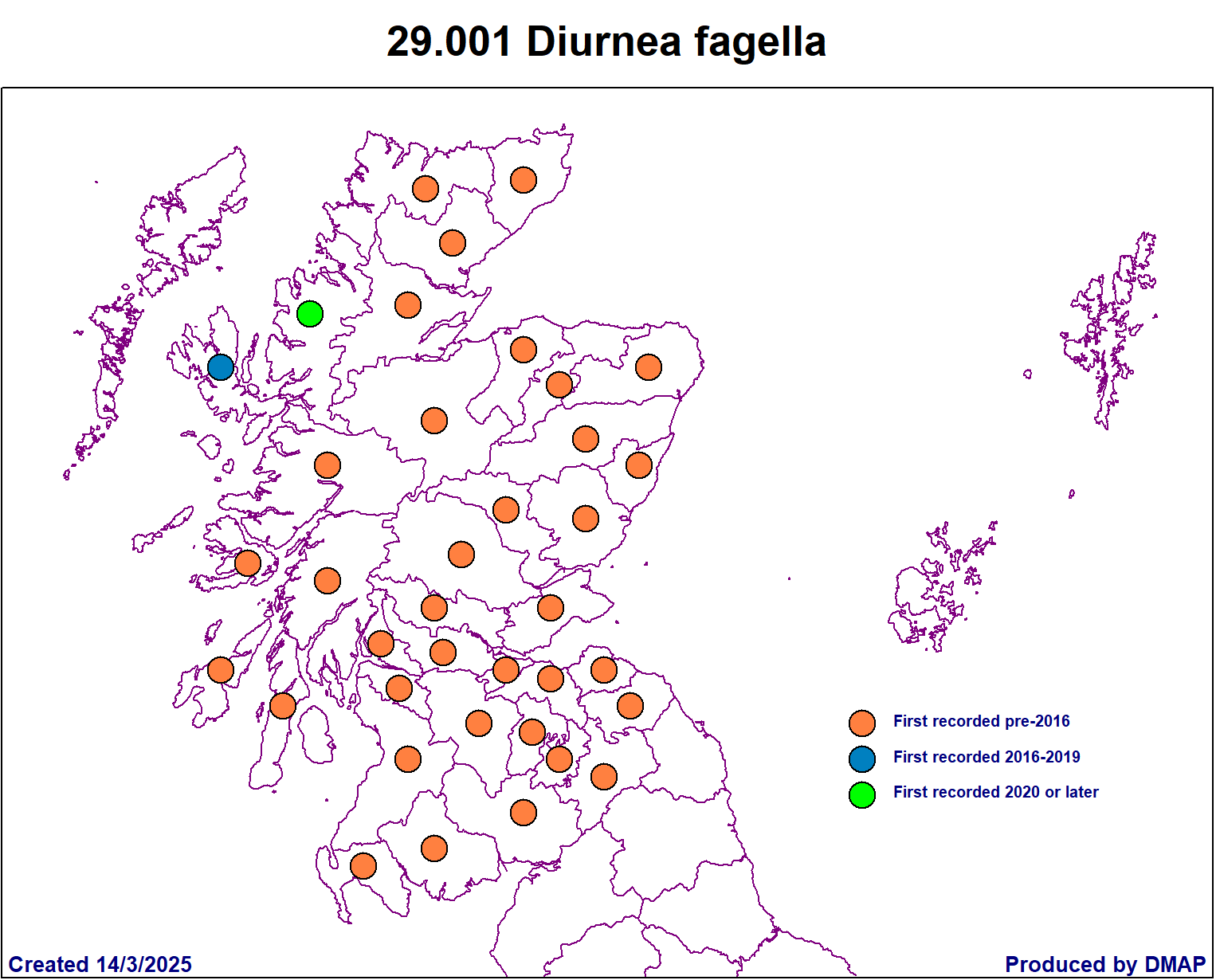
Task: Click the map title "29.001 Diurnea fagella"
Action: (606, 41)
